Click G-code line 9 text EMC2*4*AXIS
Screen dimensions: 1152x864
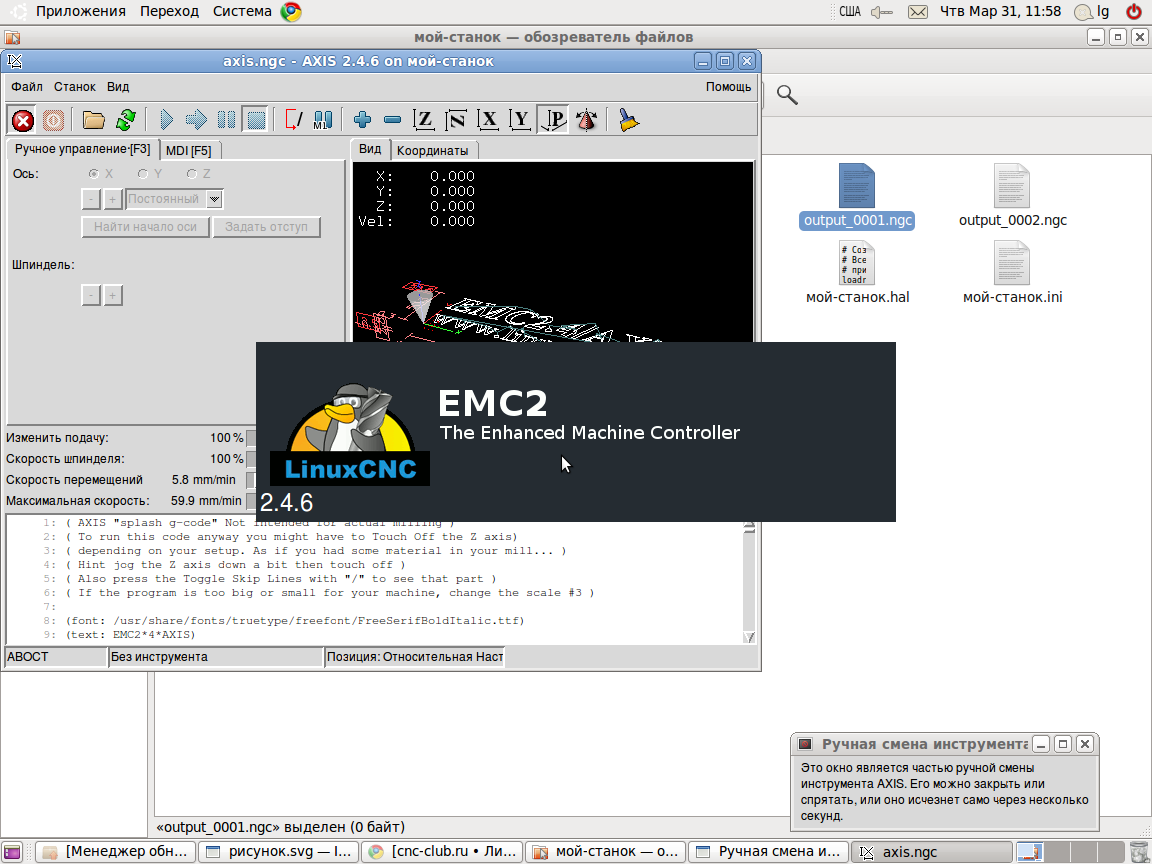131,635
